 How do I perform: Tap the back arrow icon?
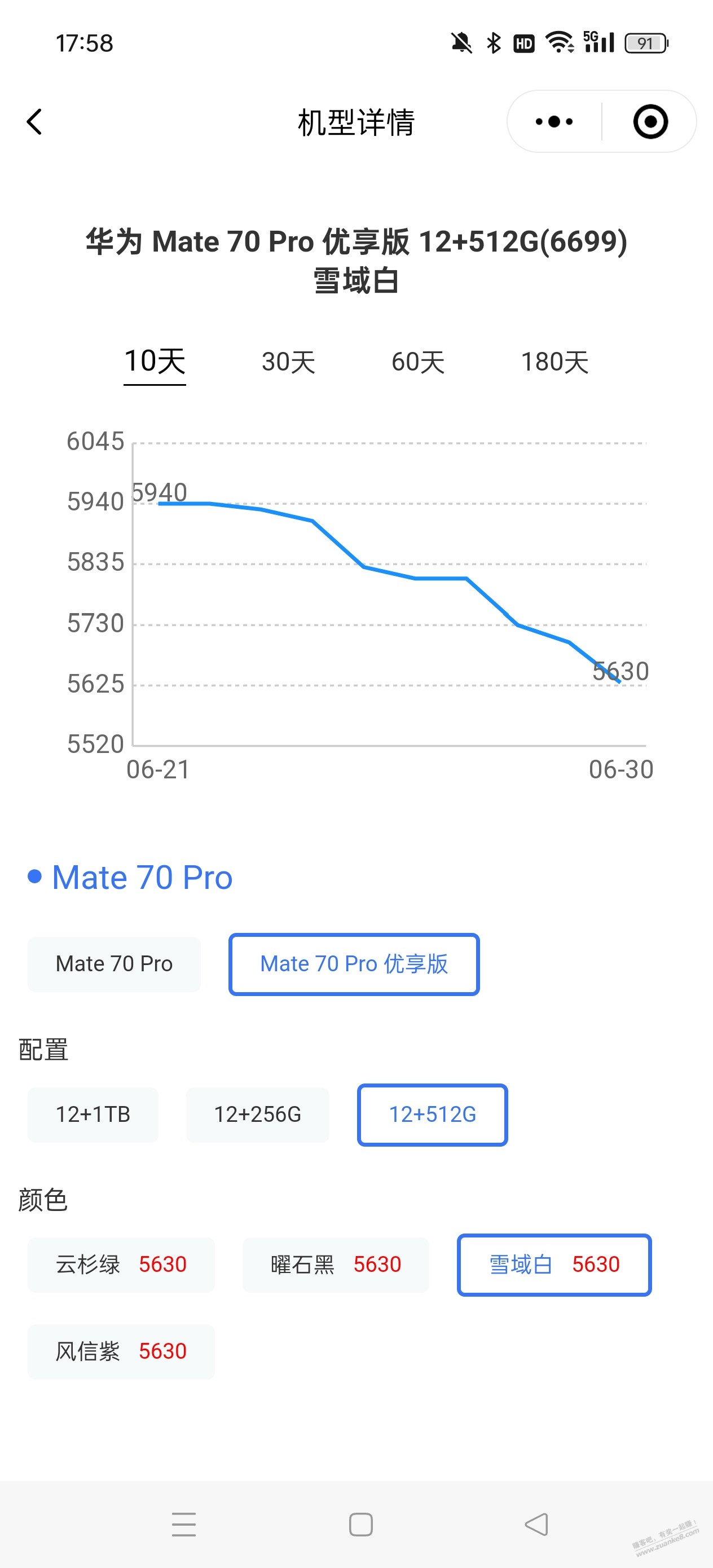(x=34, y=122)
